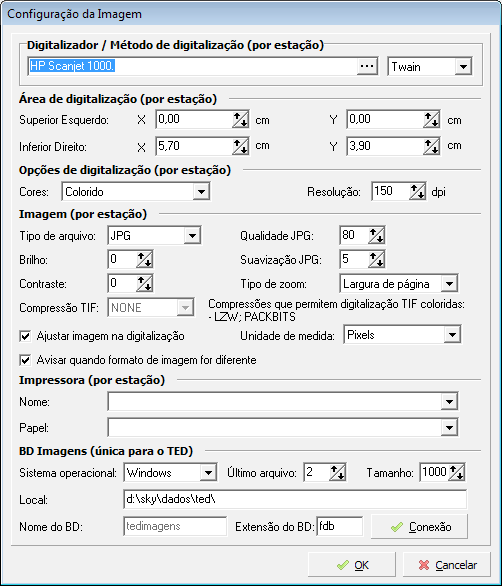Click into the Local path field

[295, 499]
